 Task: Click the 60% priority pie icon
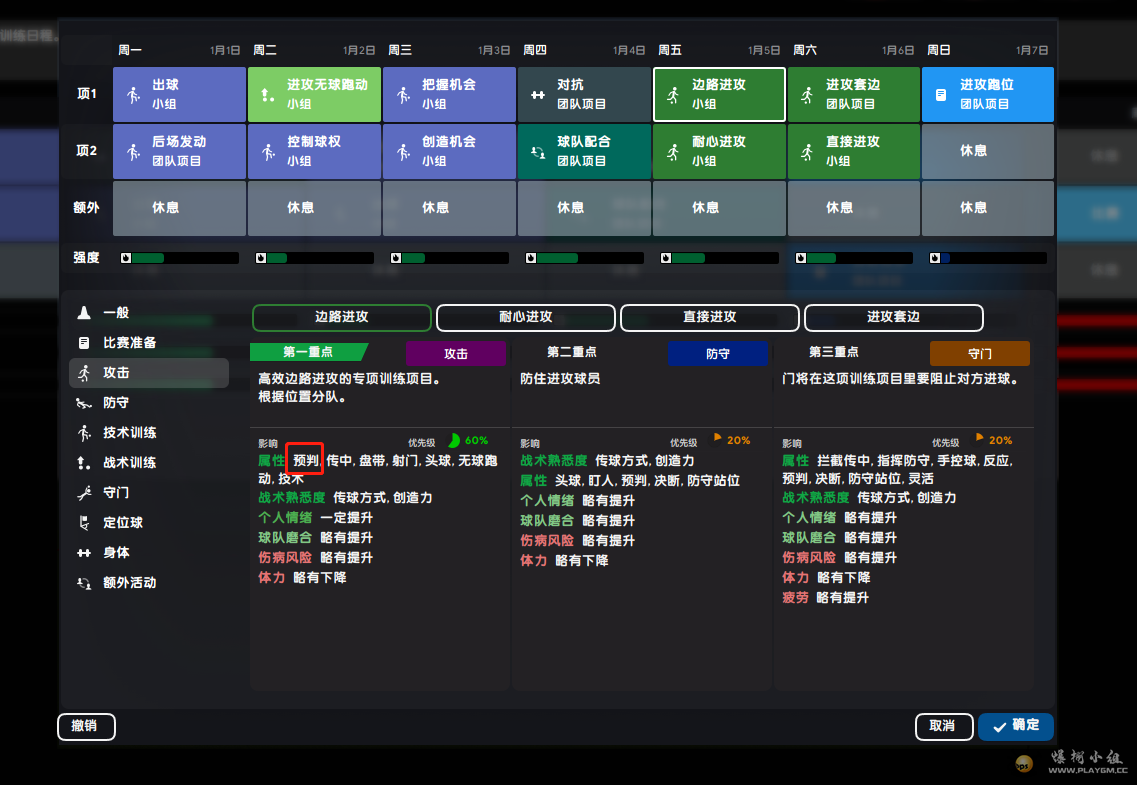click(x=454, y=440)
